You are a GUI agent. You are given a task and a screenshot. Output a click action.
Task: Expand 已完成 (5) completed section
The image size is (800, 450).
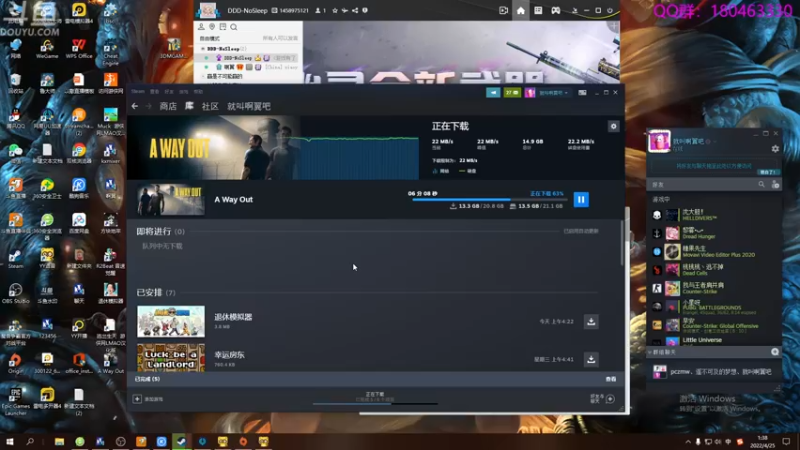[147, 379]
